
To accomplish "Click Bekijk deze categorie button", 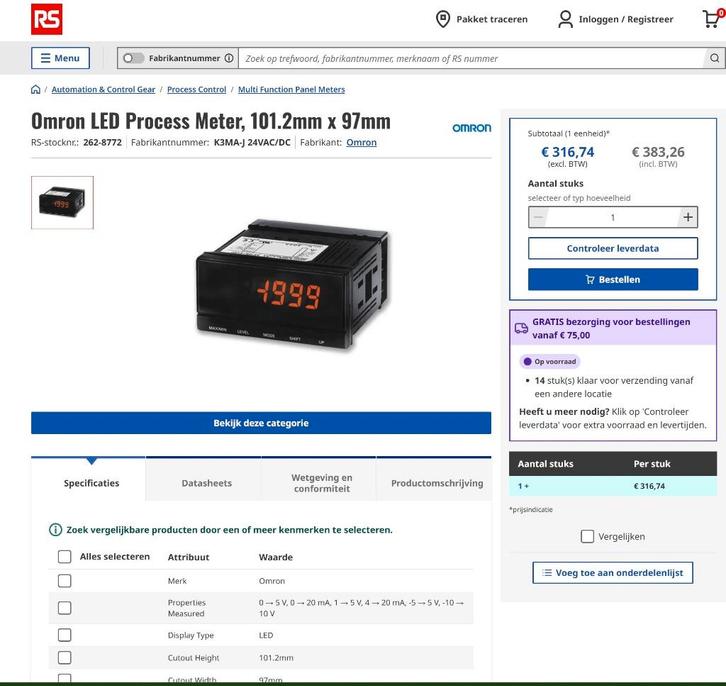I will point(261,423).
